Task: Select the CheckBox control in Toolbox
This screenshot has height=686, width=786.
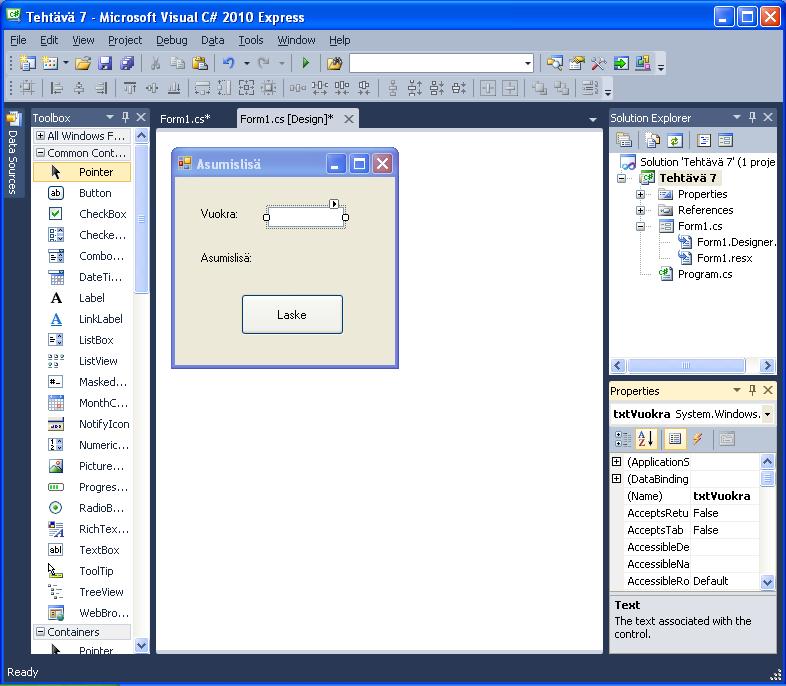Action: (x=102, y=214)
